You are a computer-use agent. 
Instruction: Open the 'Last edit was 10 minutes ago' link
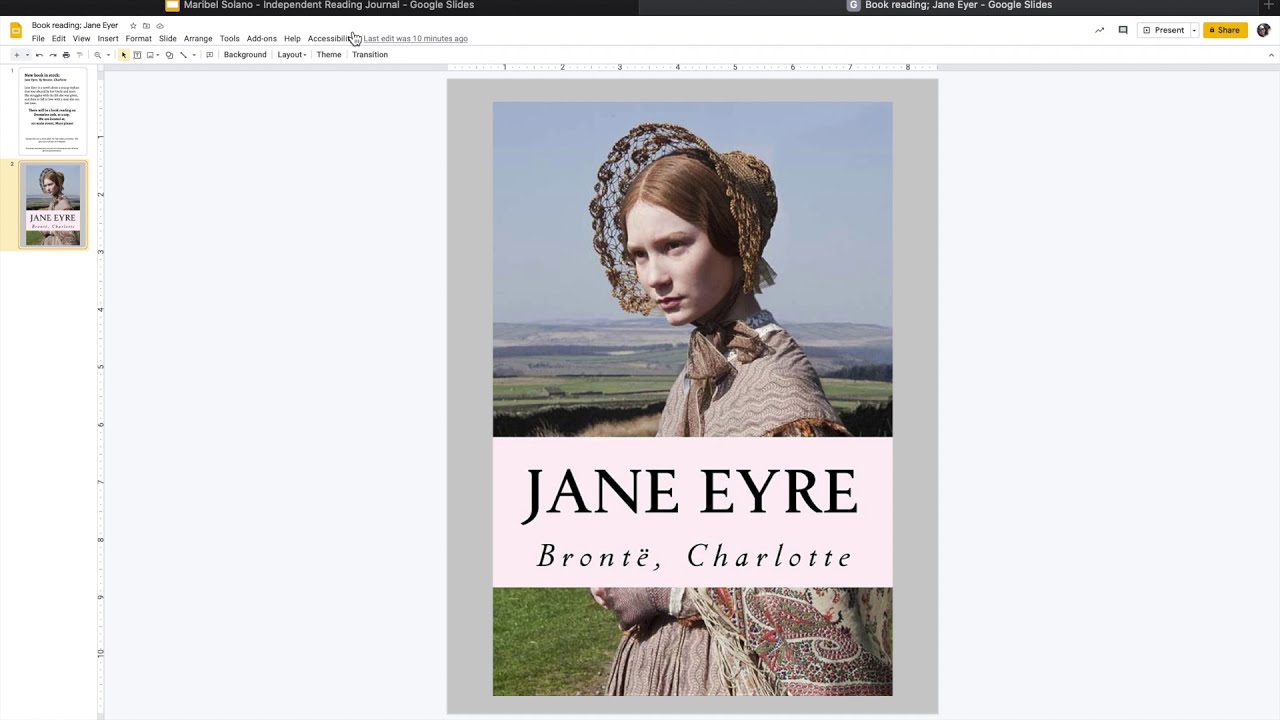[x=415, y=39]
